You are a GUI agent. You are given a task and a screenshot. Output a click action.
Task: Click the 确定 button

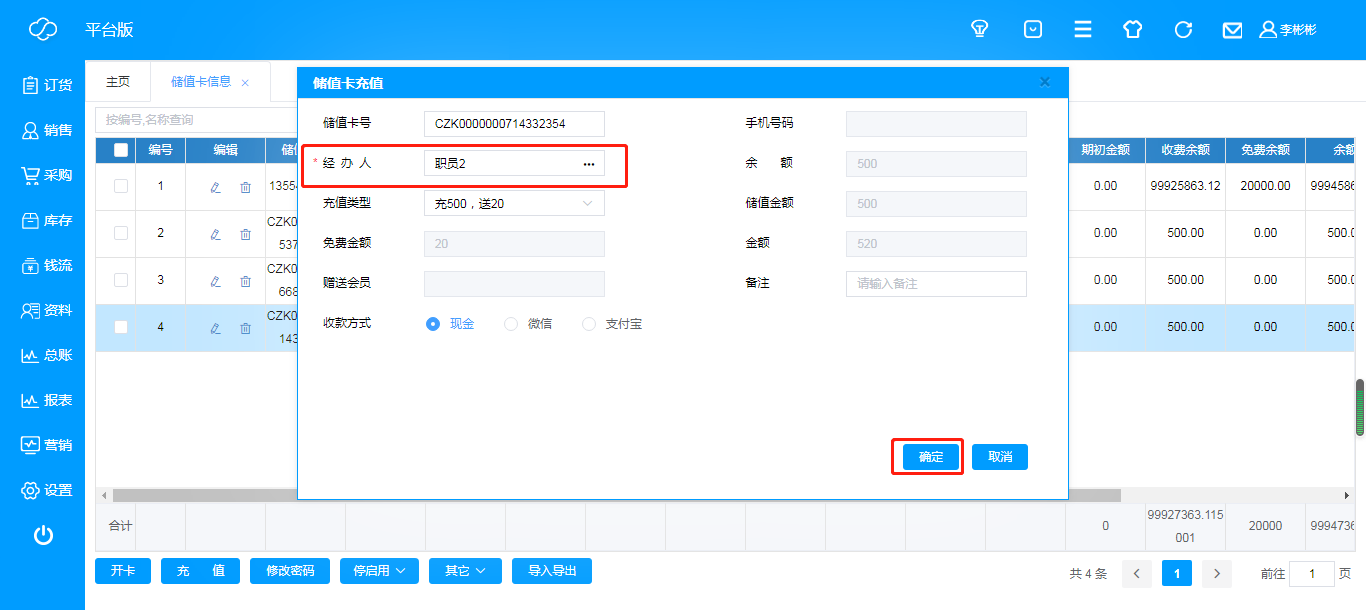pos(931,457)
